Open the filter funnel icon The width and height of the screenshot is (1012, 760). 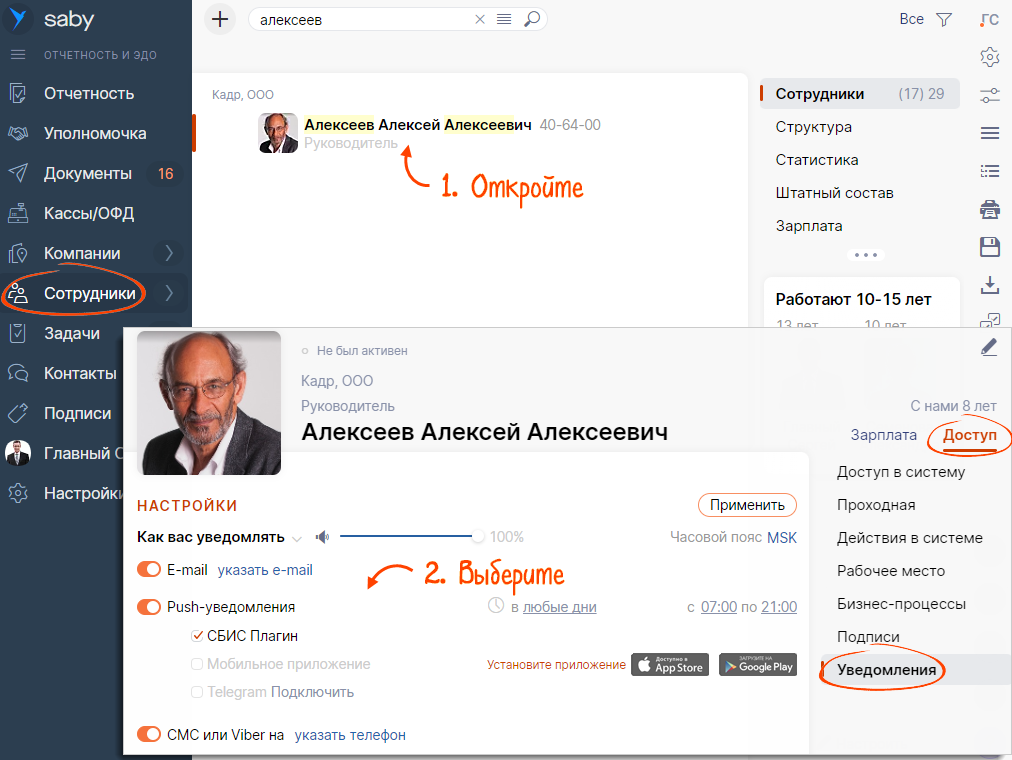coord(944,19)
